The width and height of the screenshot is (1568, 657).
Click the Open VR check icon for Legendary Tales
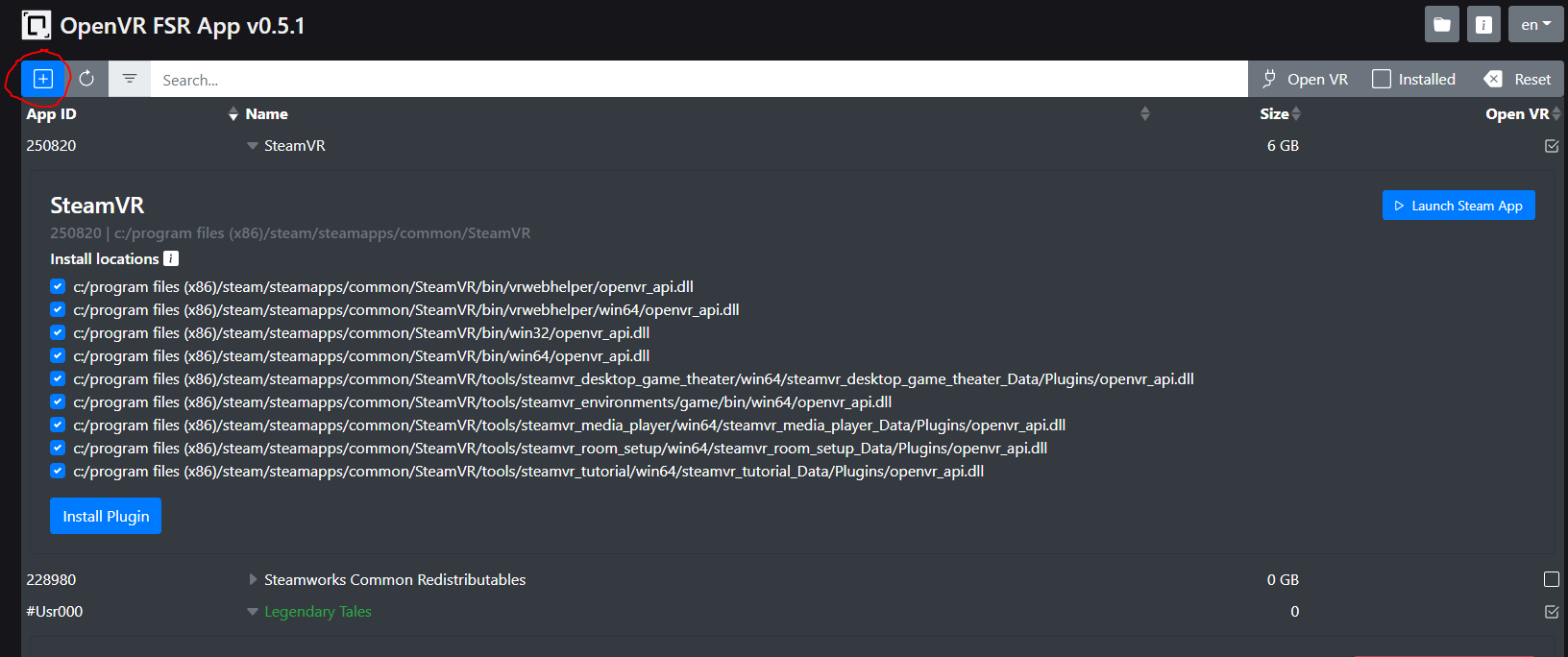coord(1552,612)
